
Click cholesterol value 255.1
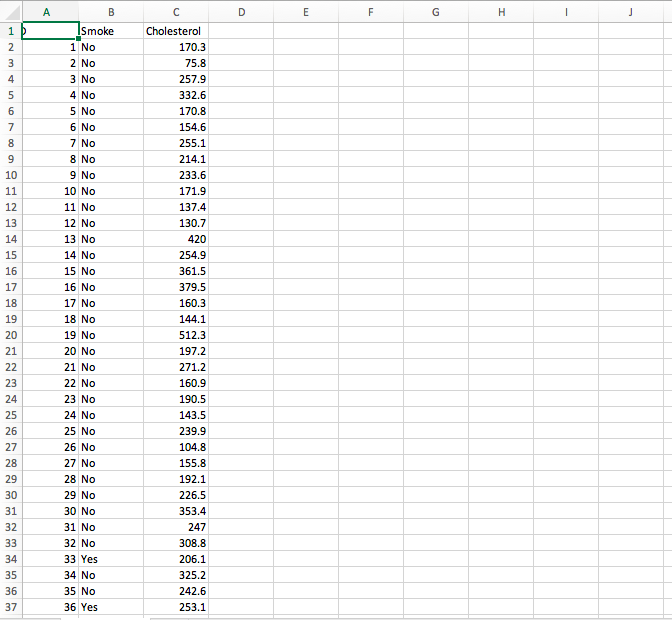tap(176, 143)
